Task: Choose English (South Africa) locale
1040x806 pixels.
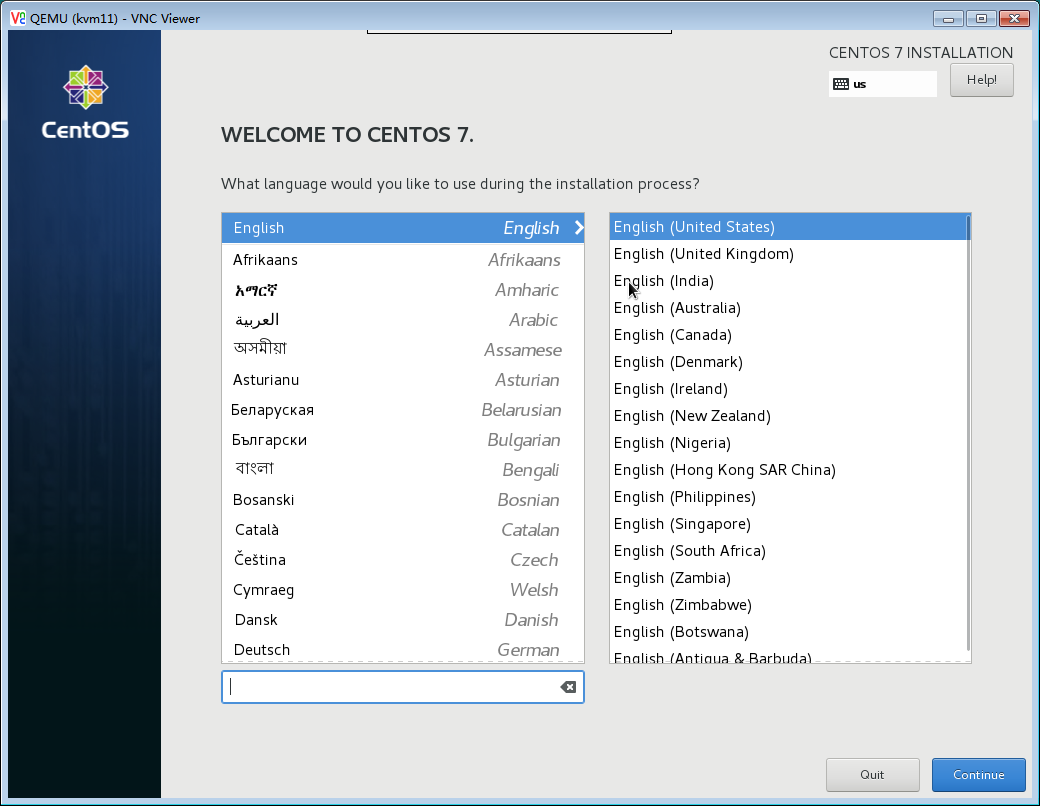Action: click(x=788, y=551)
